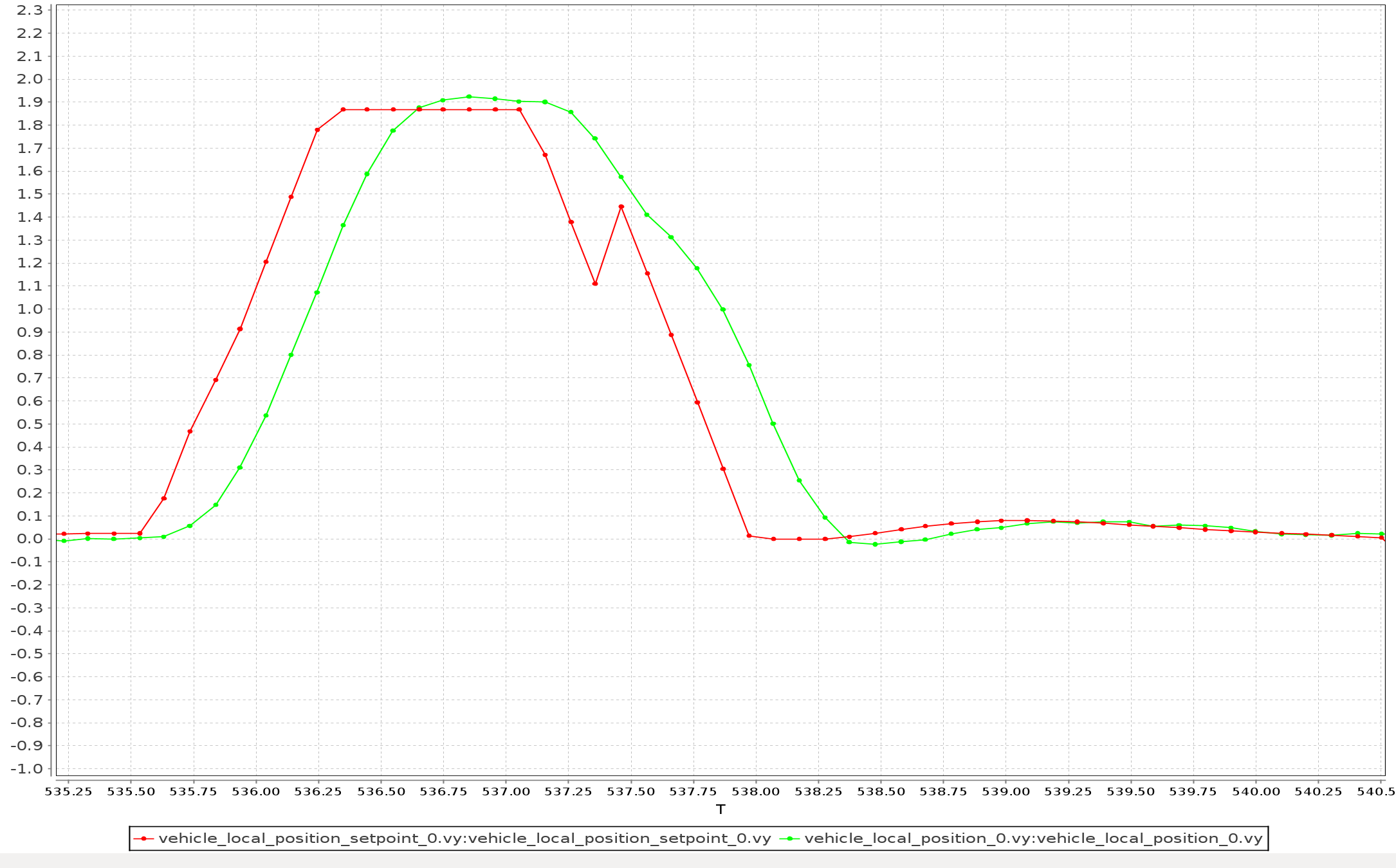Click the 0.0 value axis label
Screen dimensions: 1396x868
[30, 539]
